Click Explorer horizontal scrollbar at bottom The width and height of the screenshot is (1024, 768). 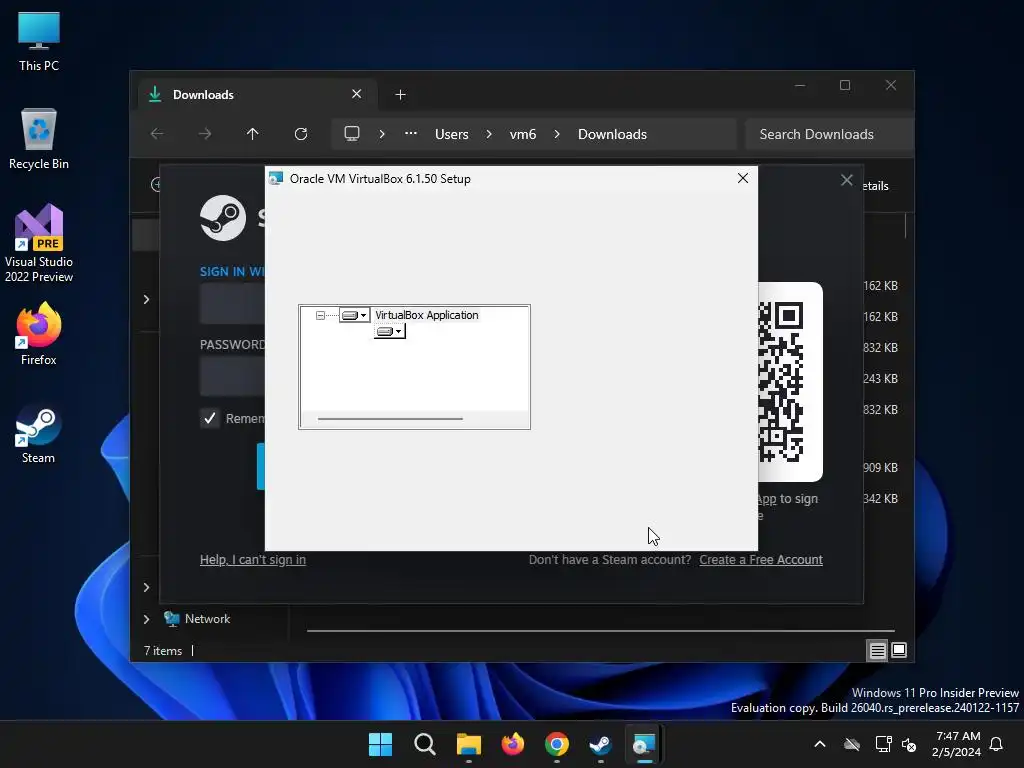600,631
